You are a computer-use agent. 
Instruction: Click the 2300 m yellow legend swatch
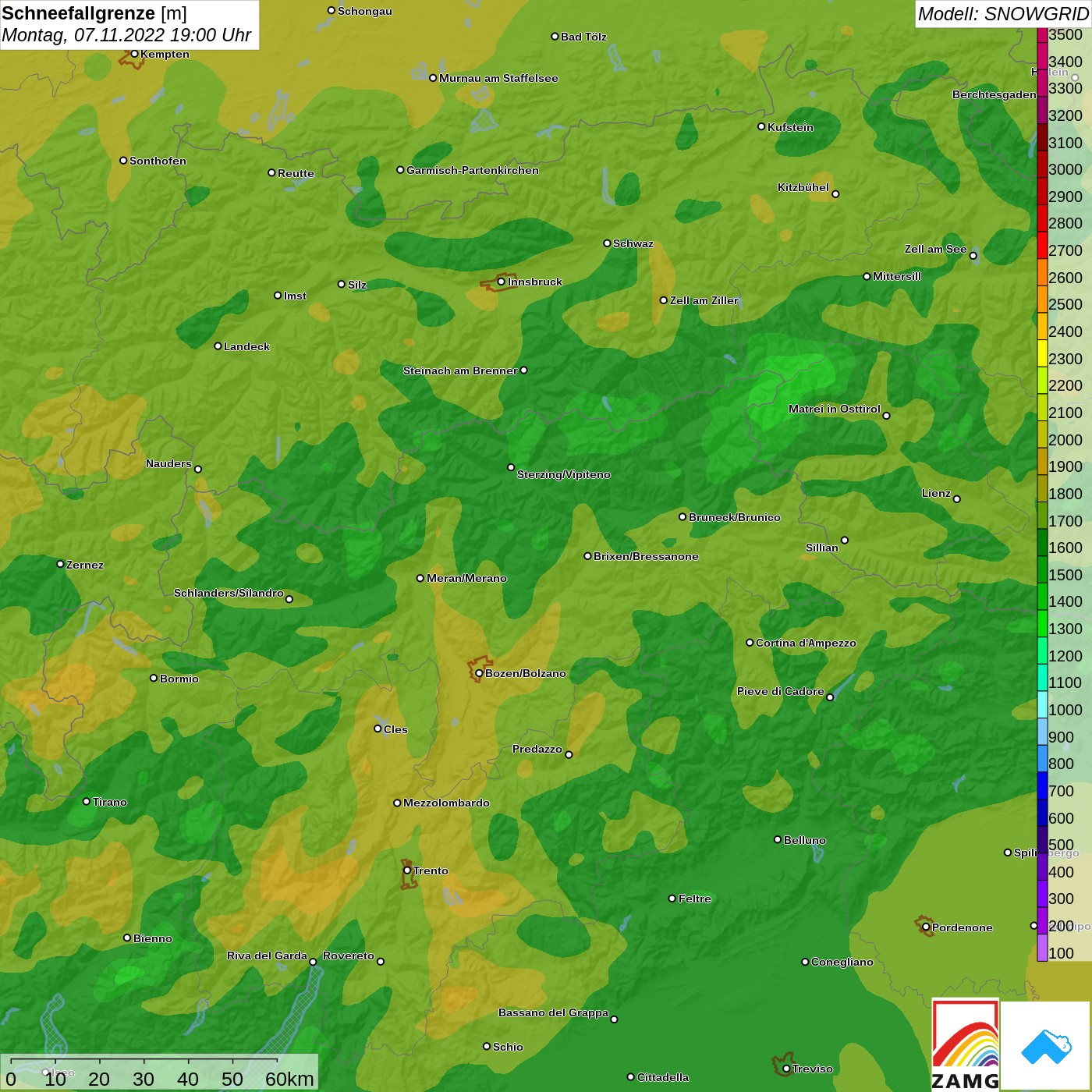point(1042,353)
